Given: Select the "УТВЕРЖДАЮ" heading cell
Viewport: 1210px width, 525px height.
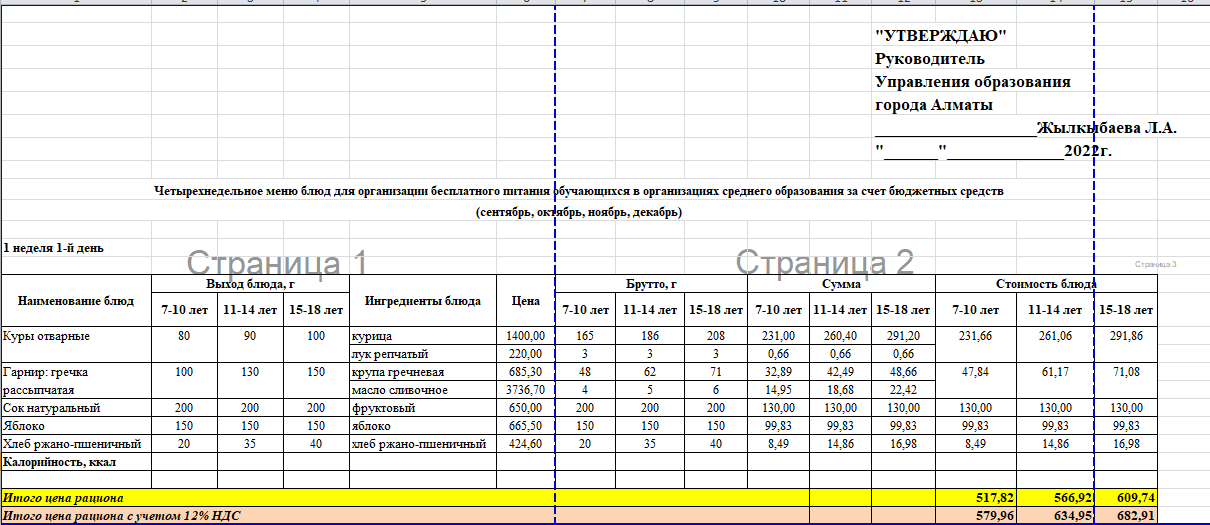Looking at the screenshot, I should [x=940, y=37].
